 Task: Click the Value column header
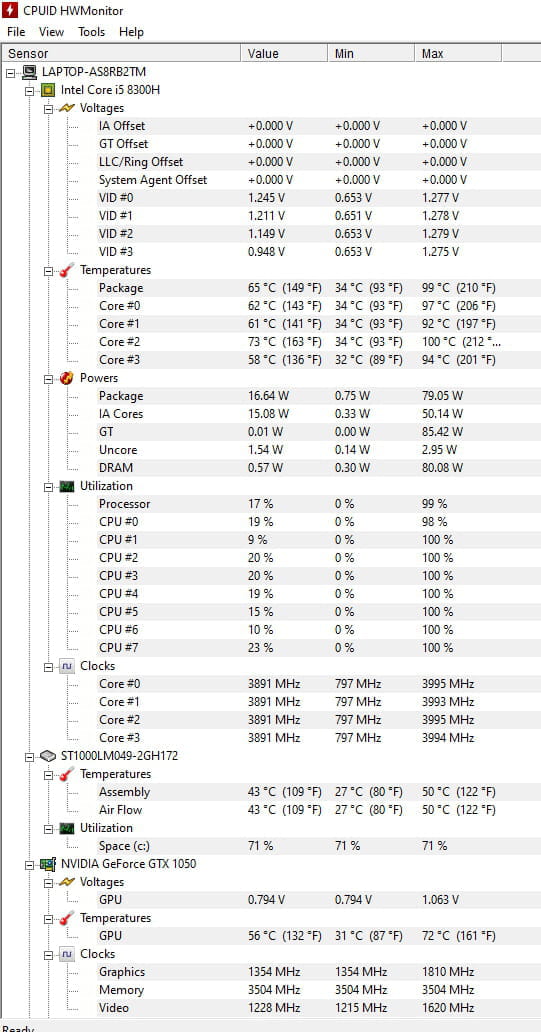pyautogui.click(x=284, y=53)
